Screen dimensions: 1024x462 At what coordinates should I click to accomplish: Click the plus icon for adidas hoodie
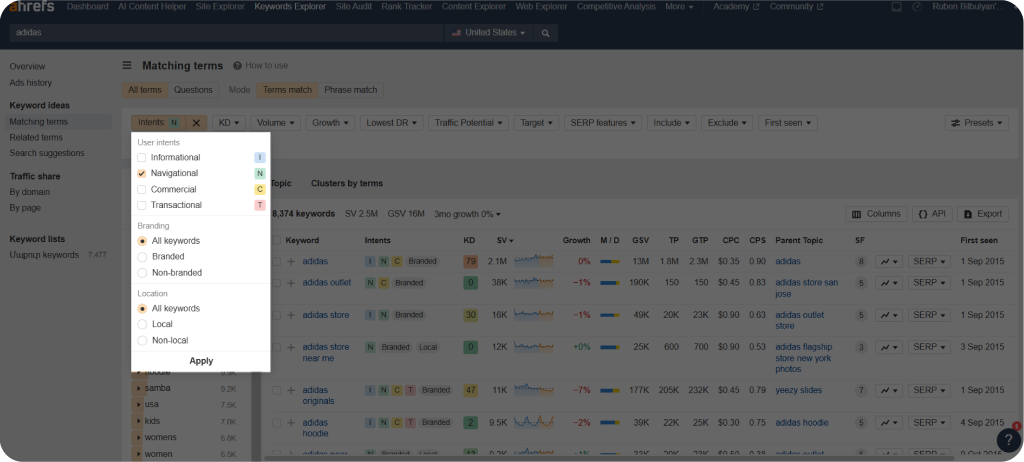(x=291, y=423)
